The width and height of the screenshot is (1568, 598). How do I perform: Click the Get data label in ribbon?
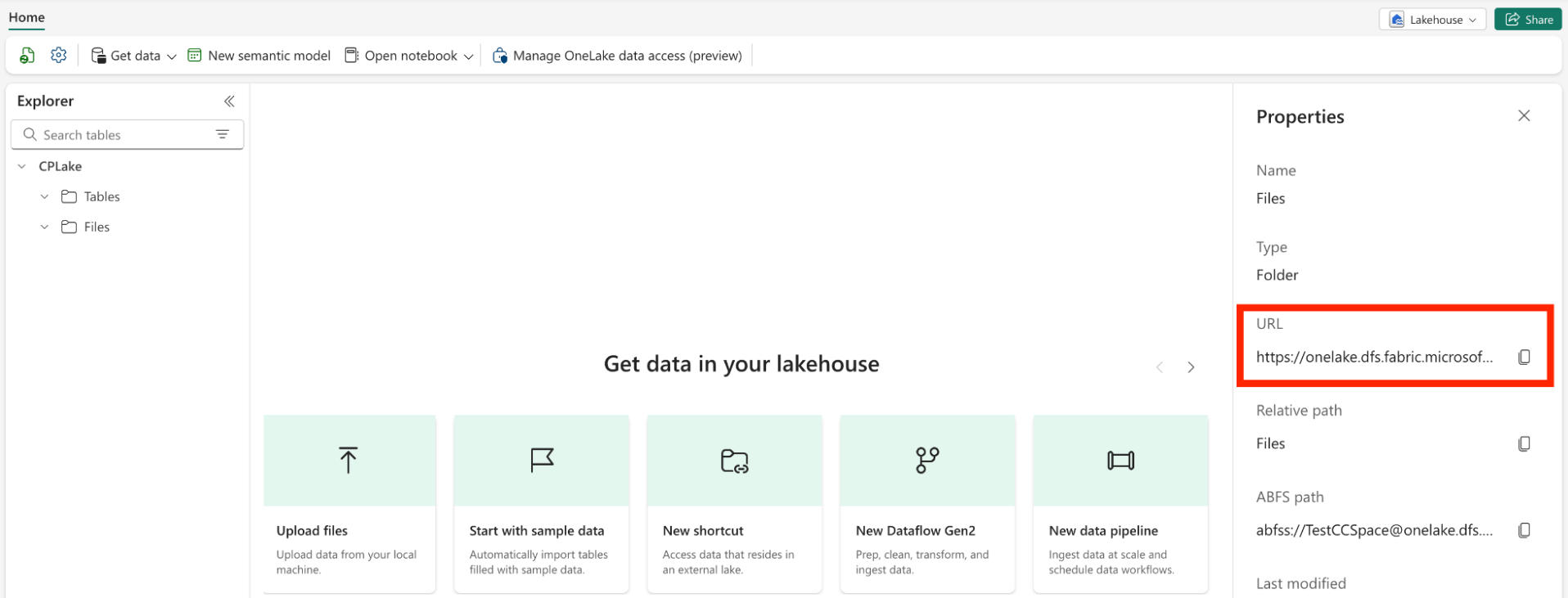click(136, 56)
